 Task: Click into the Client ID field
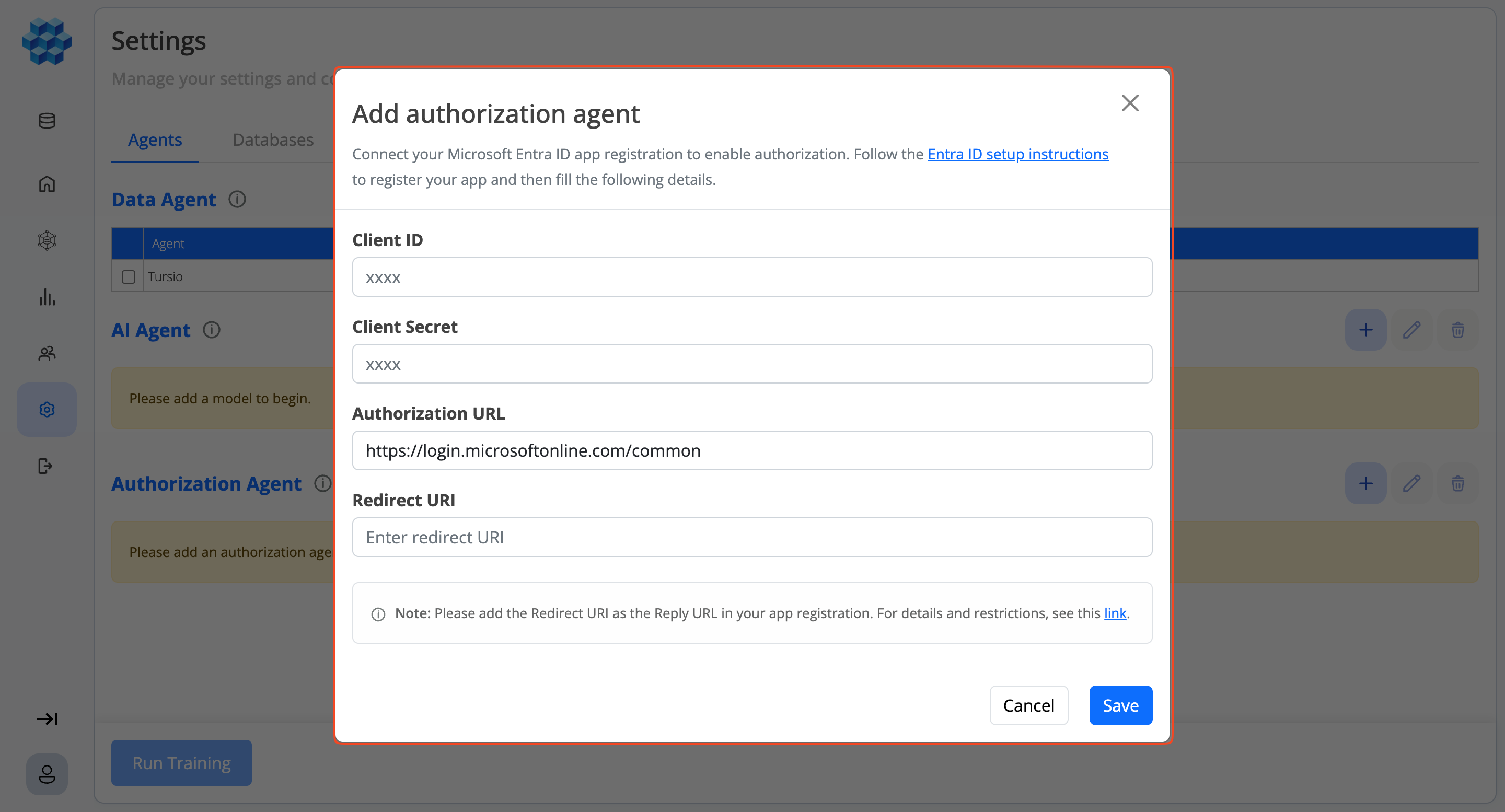pos(751,277)
